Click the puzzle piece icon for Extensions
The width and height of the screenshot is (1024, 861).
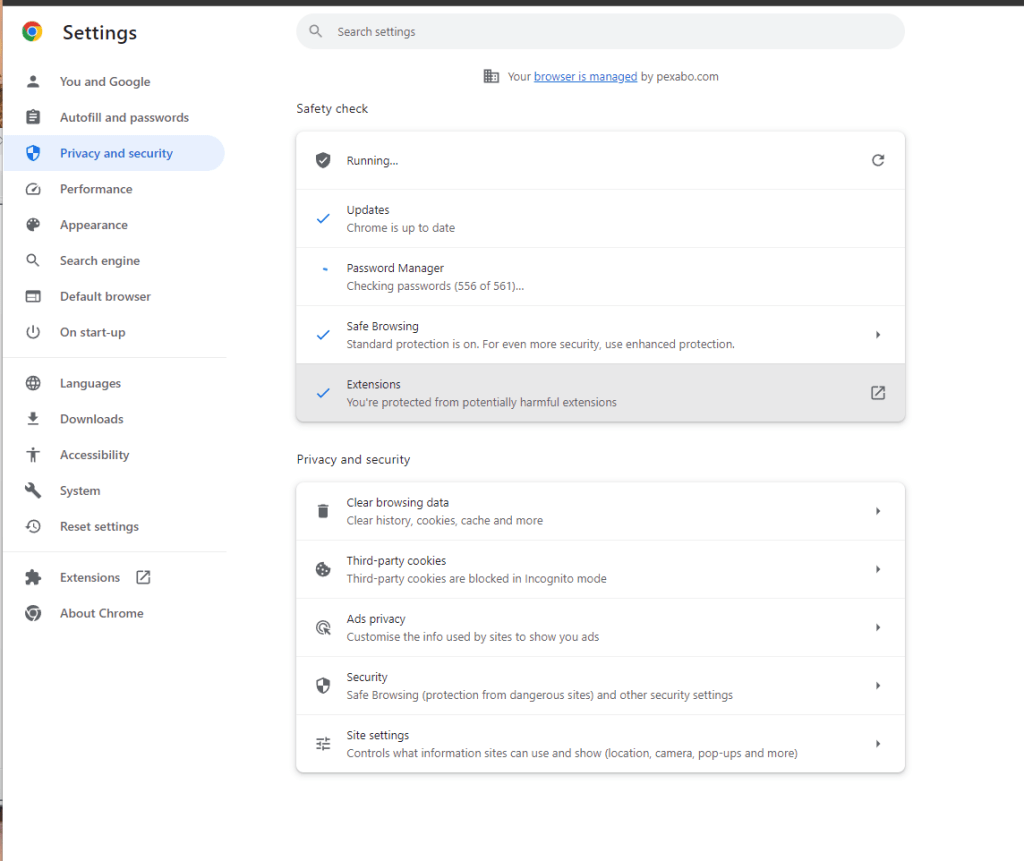pos(33,577)
